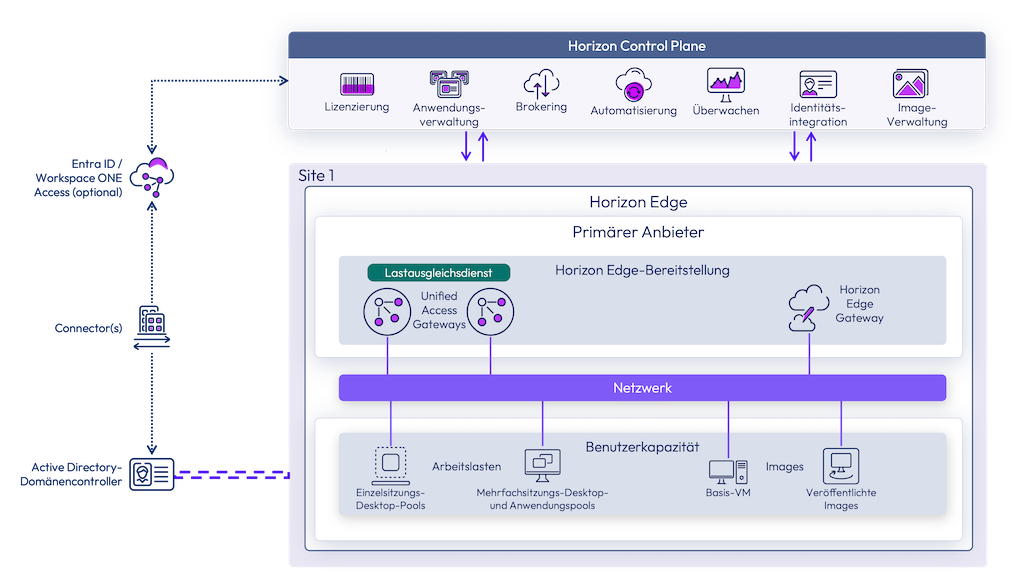Select the Mehrfachsitzungs-Desktop pools icon
Screen dimensions: 1022x582
click(x=542, y=465)
